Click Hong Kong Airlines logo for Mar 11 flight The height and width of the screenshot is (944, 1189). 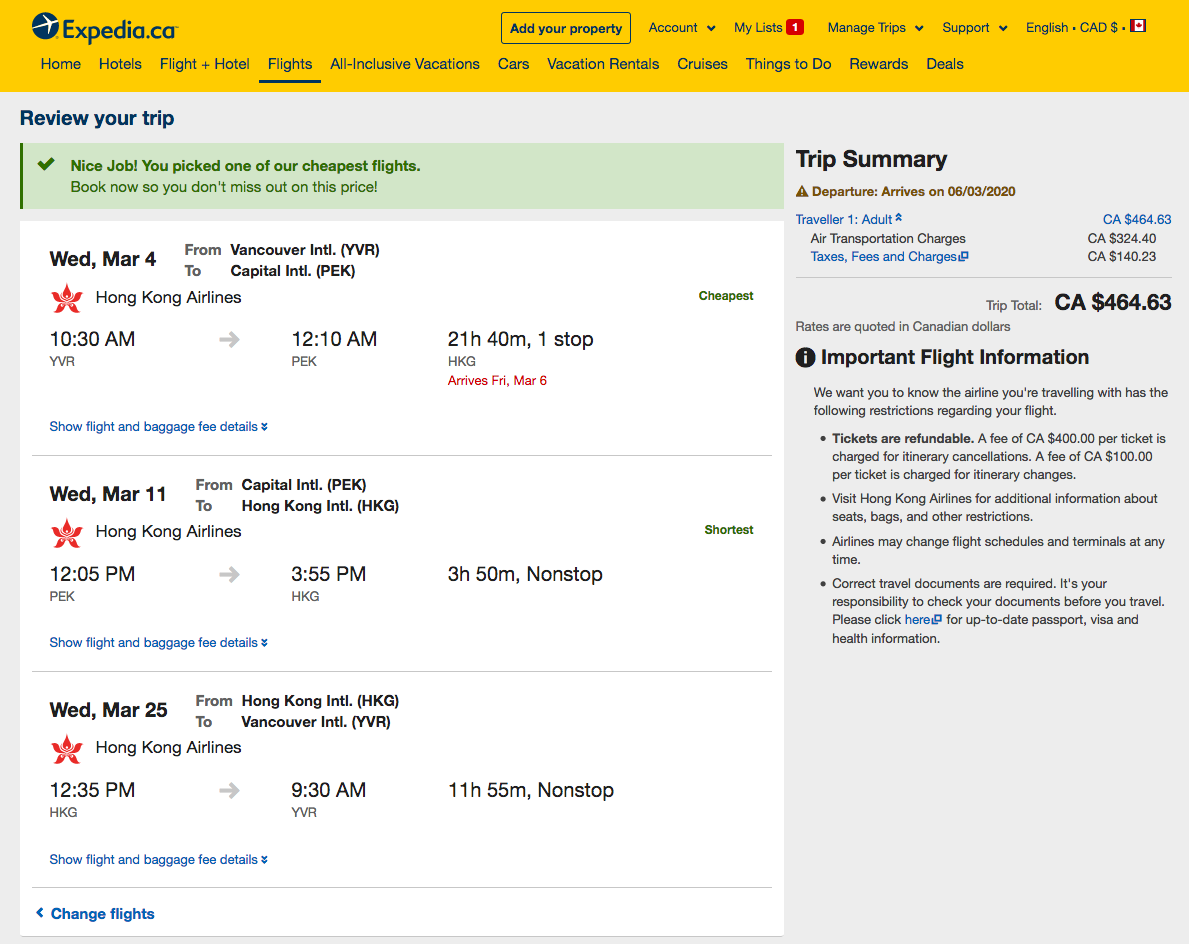(67, 533)
